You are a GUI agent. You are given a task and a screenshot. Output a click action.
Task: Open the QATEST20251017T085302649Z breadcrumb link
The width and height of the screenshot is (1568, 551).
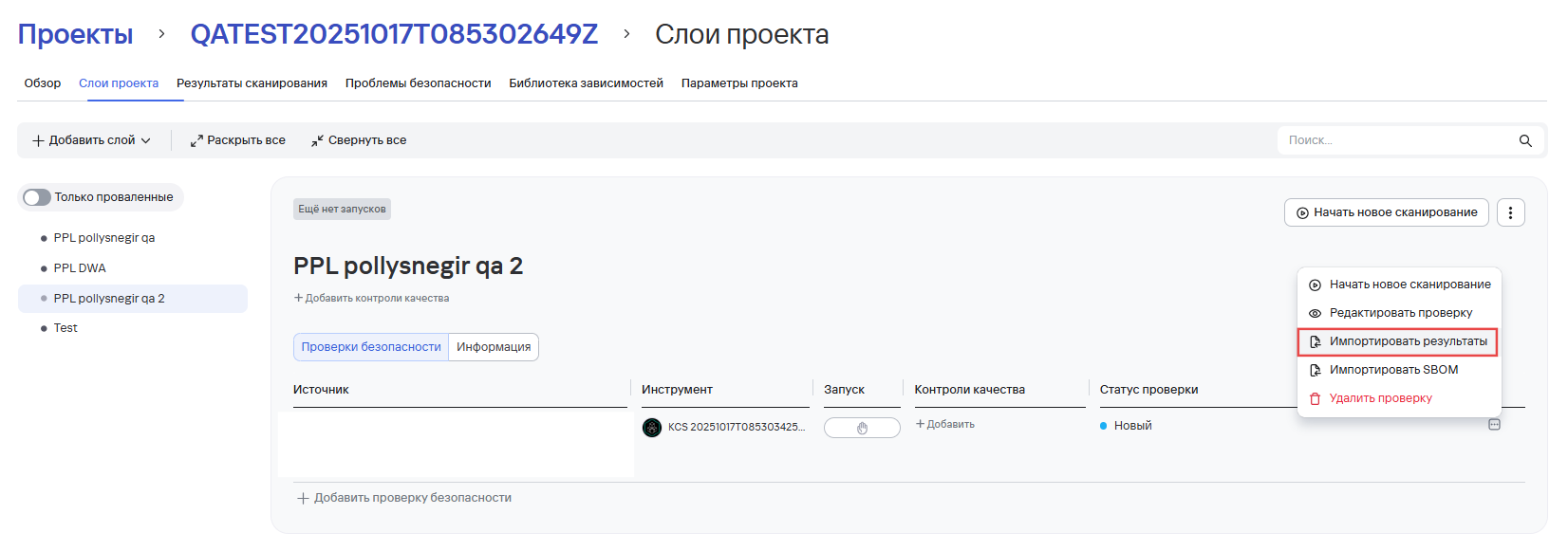tap(394, 34)
